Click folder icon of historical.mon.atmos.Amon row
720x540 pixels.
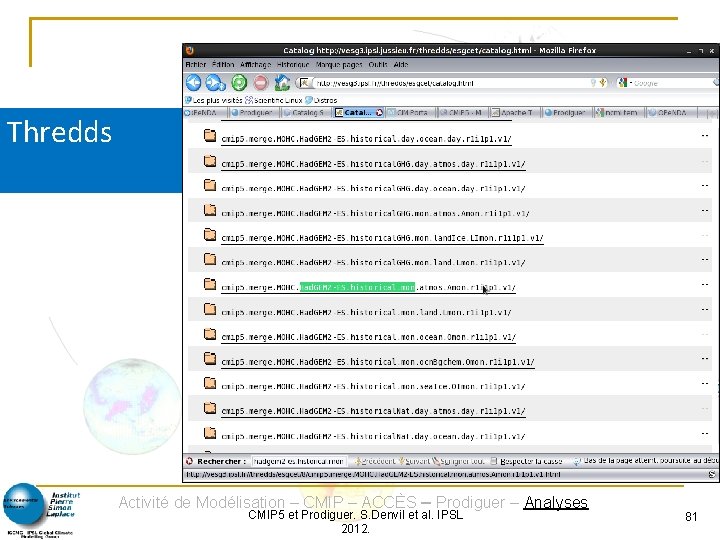pos(210,284)
